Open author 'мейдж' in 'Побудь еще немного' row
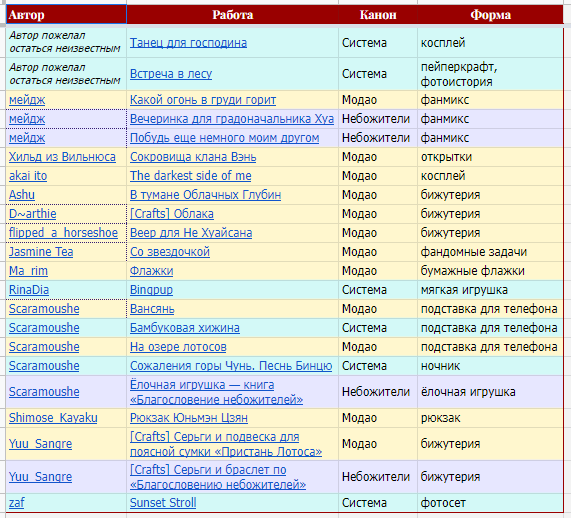571x518 pixels. (27, 138)
